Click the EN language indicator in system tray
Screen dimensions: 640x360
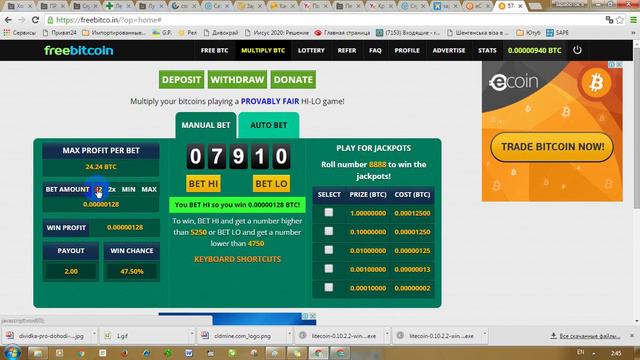(x=580, y=352)
